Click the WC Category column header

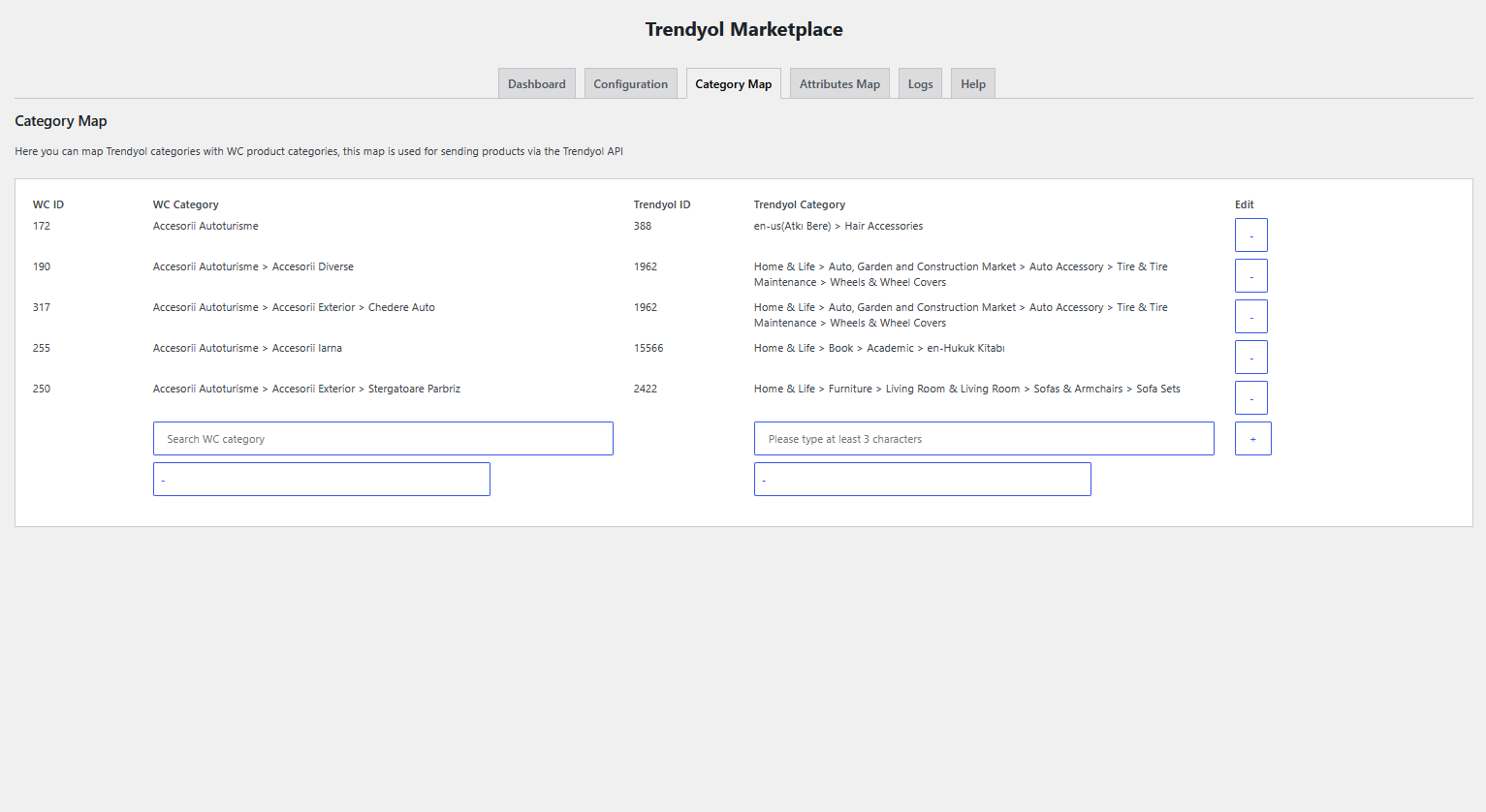tap(185, 204)
